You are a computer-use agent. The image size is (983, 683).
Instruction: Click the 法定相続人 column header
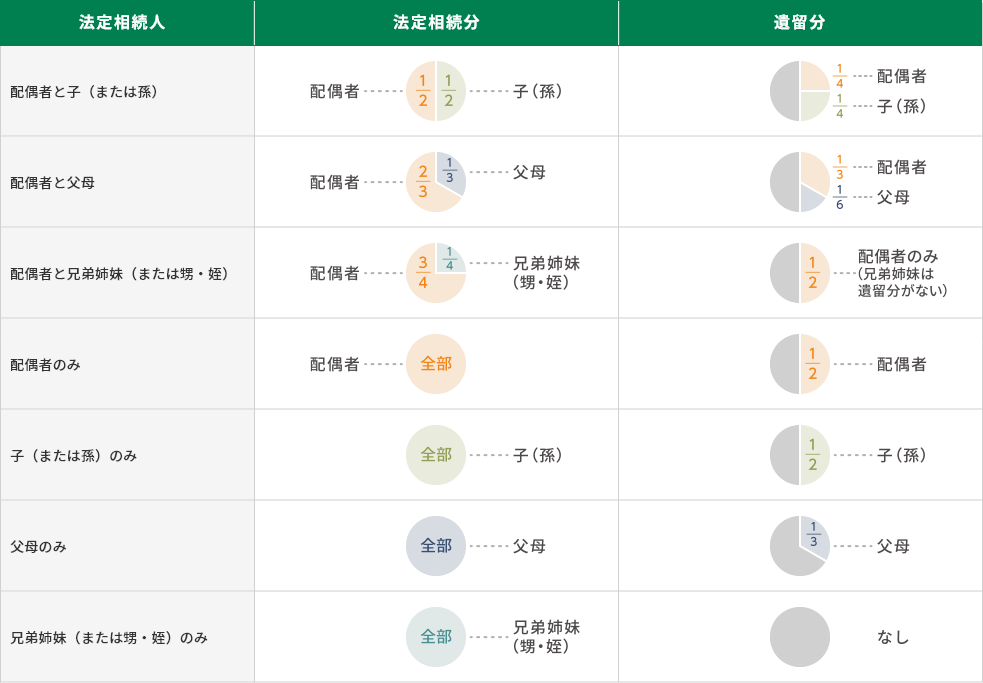tap(127, 22)
